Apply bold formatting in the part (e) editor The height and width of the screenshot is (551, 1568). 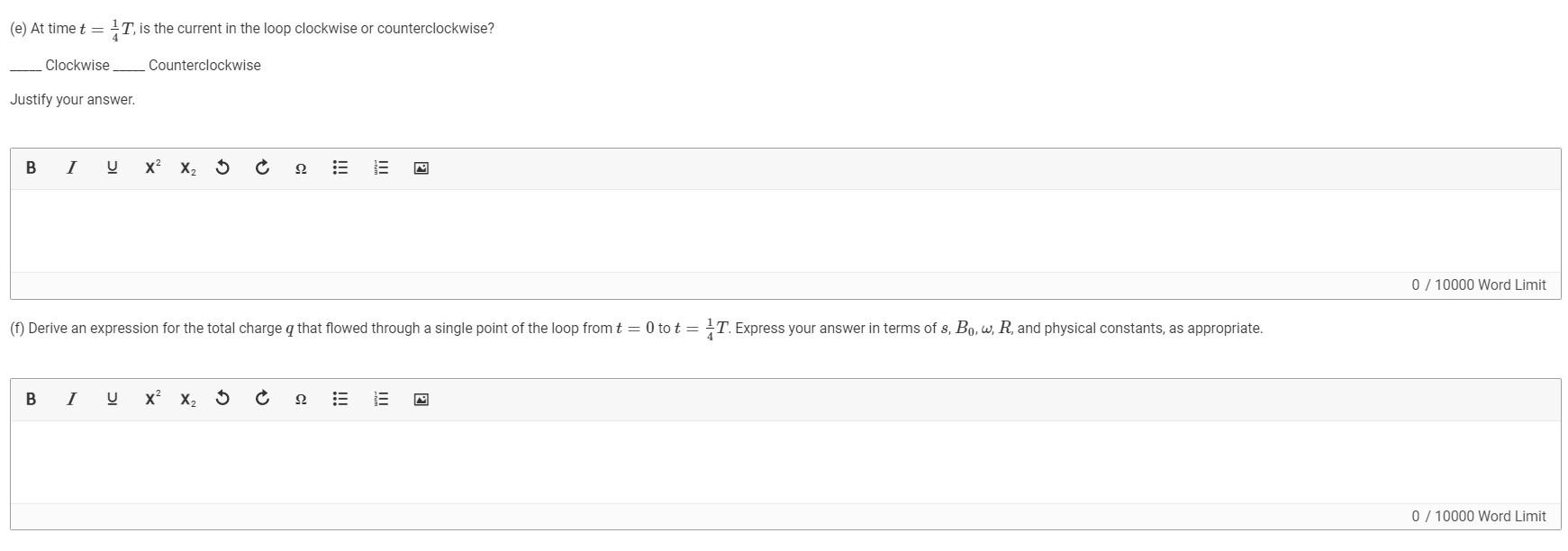(30, 167)
